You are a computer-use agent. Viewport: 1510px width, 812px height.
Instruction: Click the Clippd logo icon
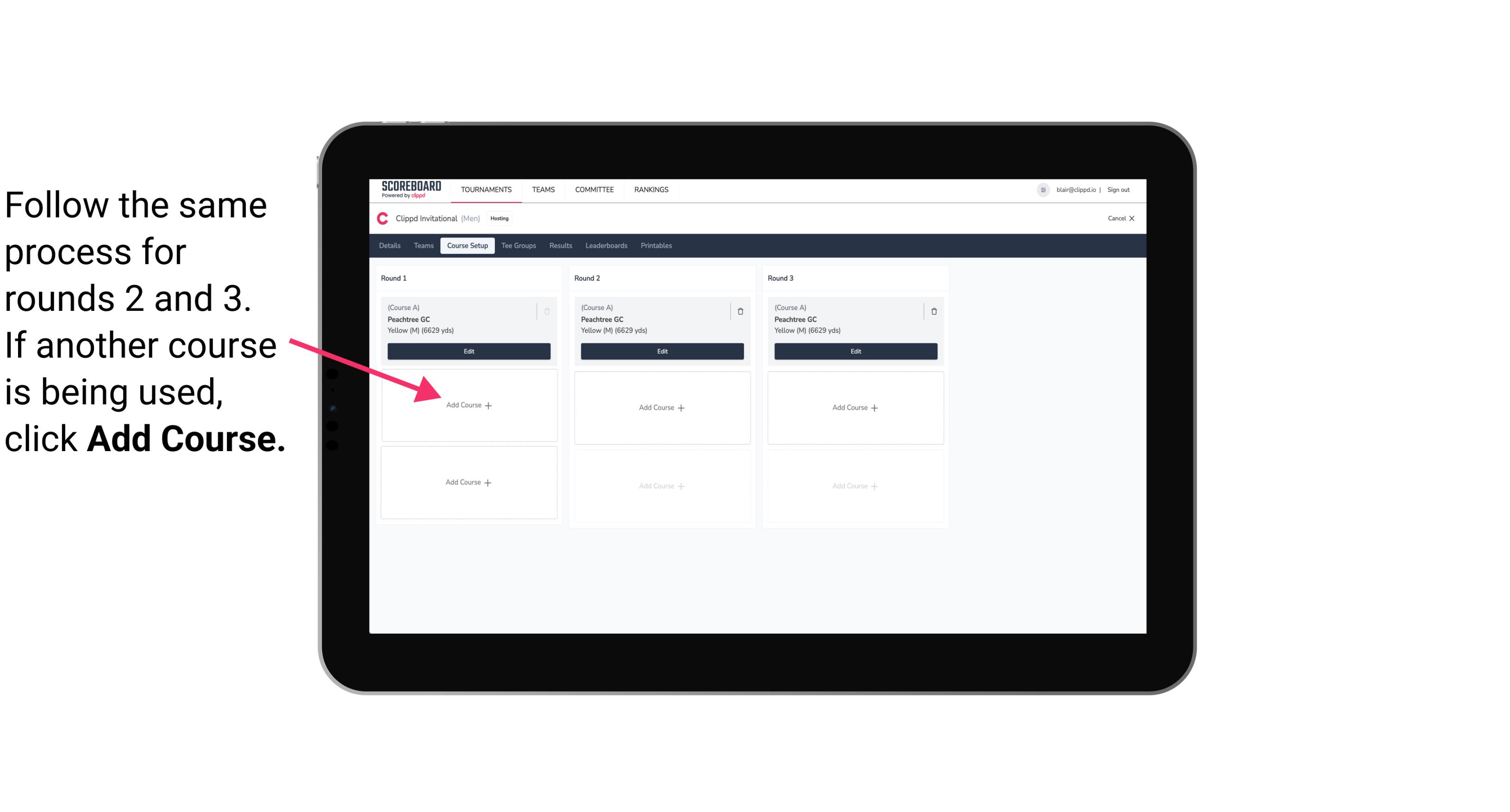(x=382, y=219)
